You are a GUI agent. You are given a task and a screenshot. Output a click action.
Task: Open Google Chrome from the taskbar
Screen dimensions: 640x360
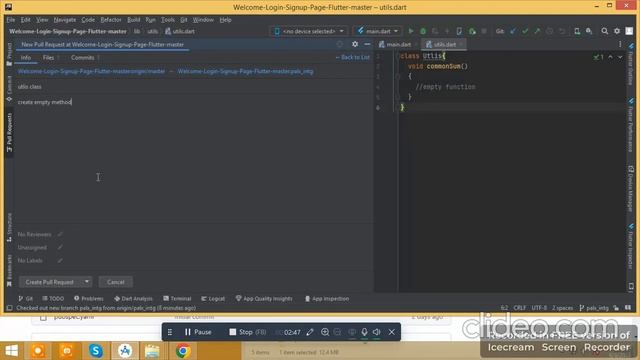tap(183, 351)
